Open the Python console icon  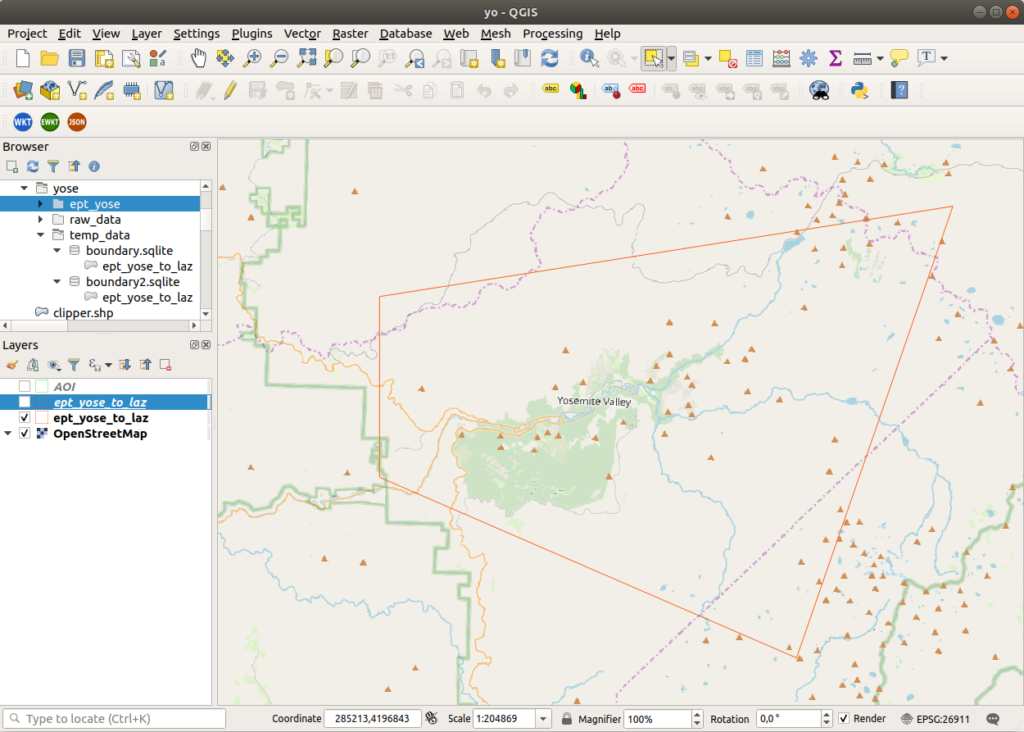point(859,89)
